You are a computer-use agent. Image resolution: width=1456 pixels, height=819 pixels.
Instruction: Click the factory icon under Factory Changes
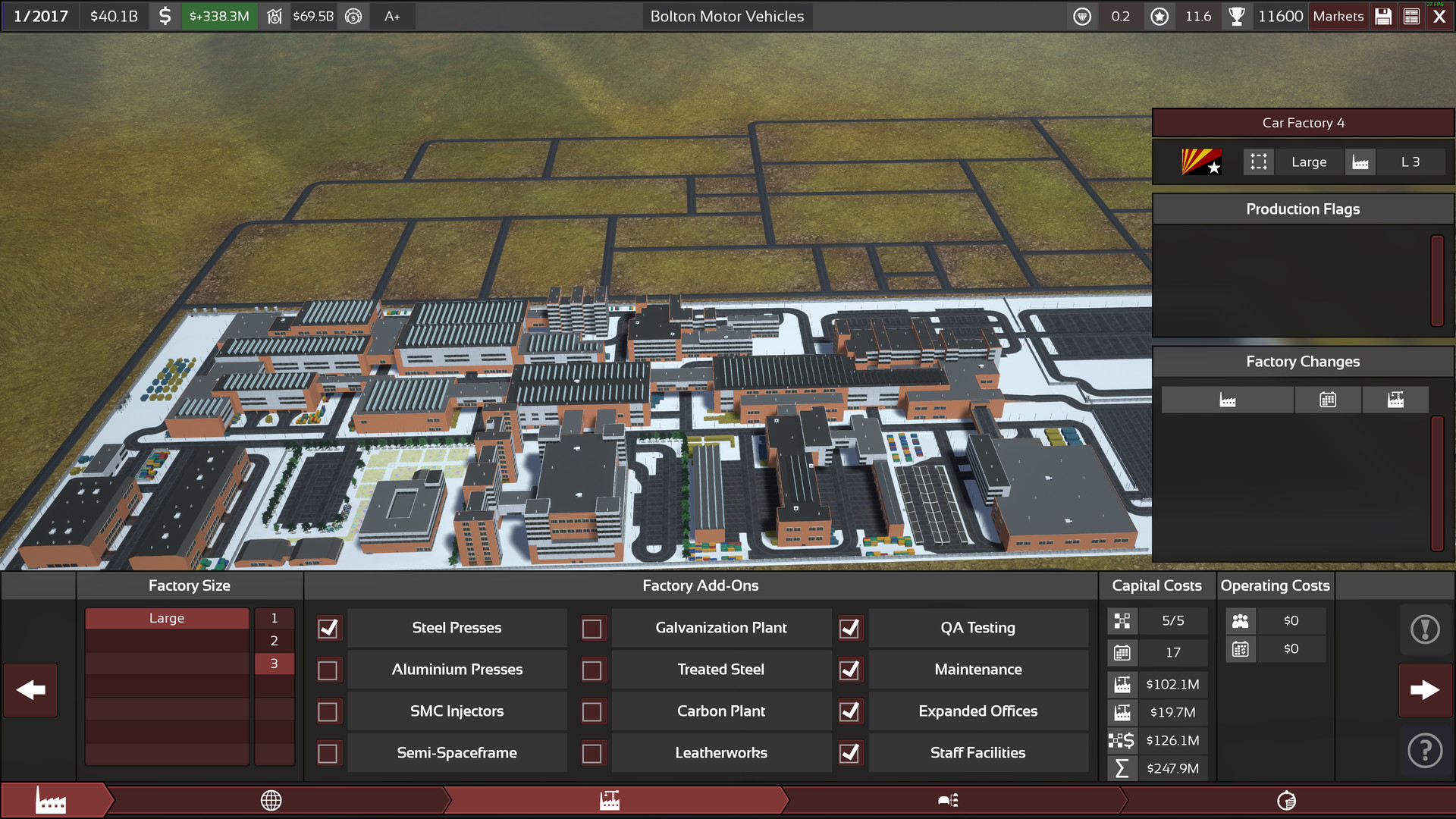click(1227, 399)
